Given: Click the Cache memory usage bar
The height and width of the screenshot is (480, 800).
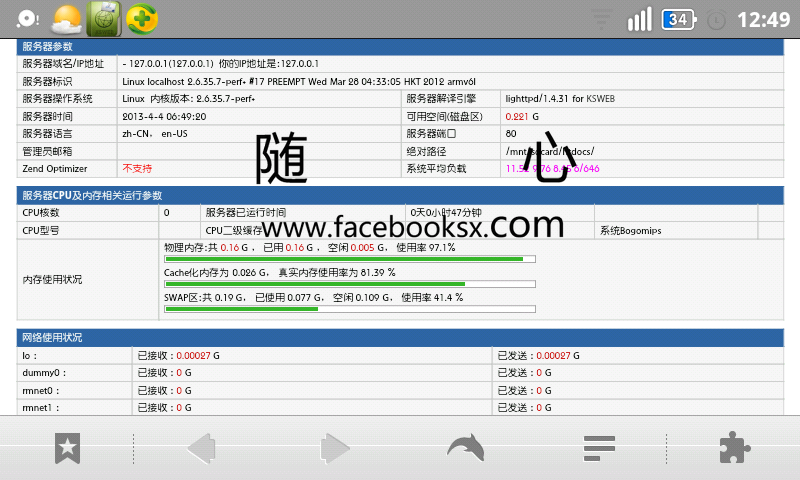Looking at the screenshot, I should pyautogui.click(x=350, y=284).
